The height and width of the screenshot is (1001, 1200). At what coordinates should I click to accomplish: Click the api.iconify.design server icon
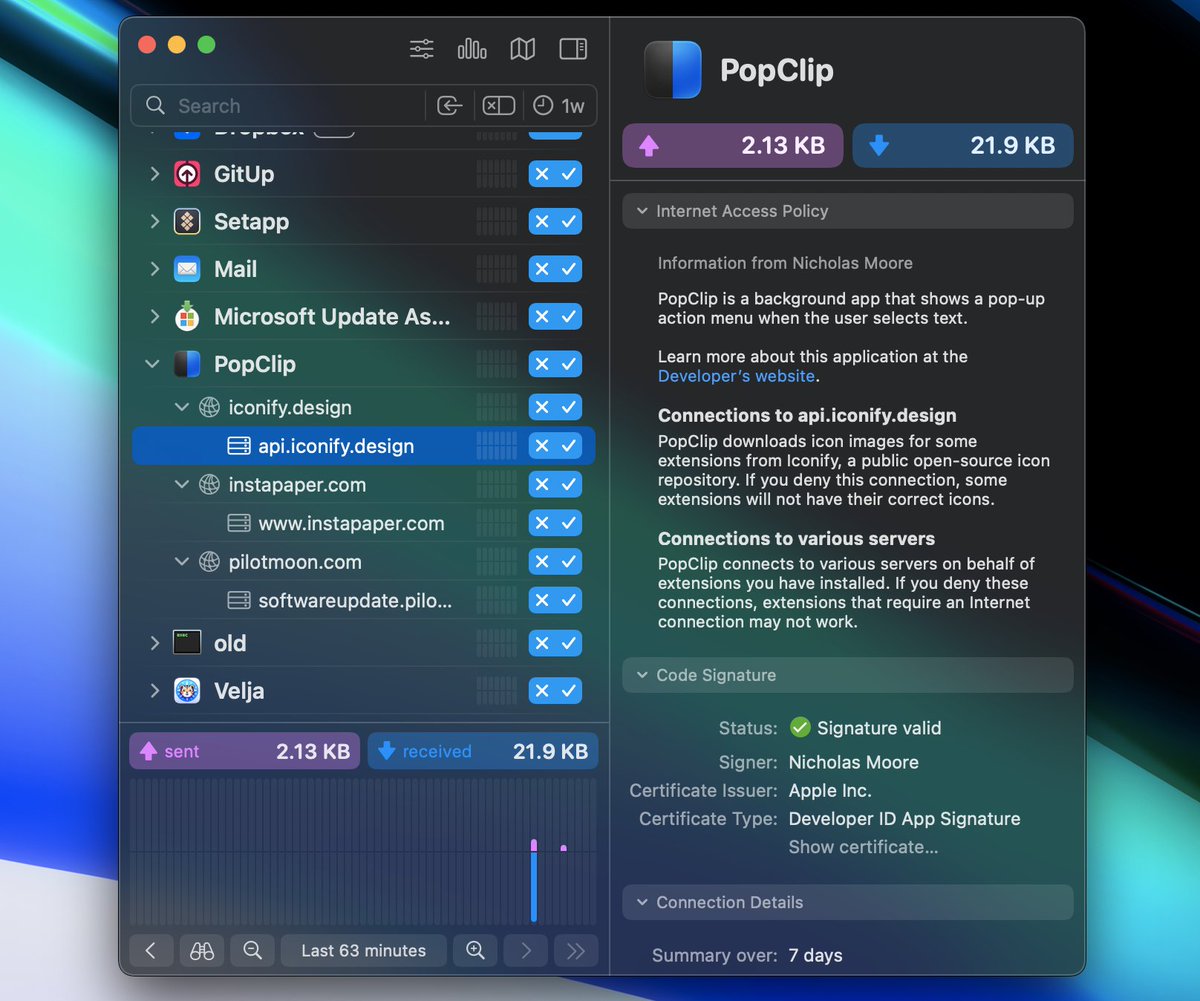(x=238, y=446)
